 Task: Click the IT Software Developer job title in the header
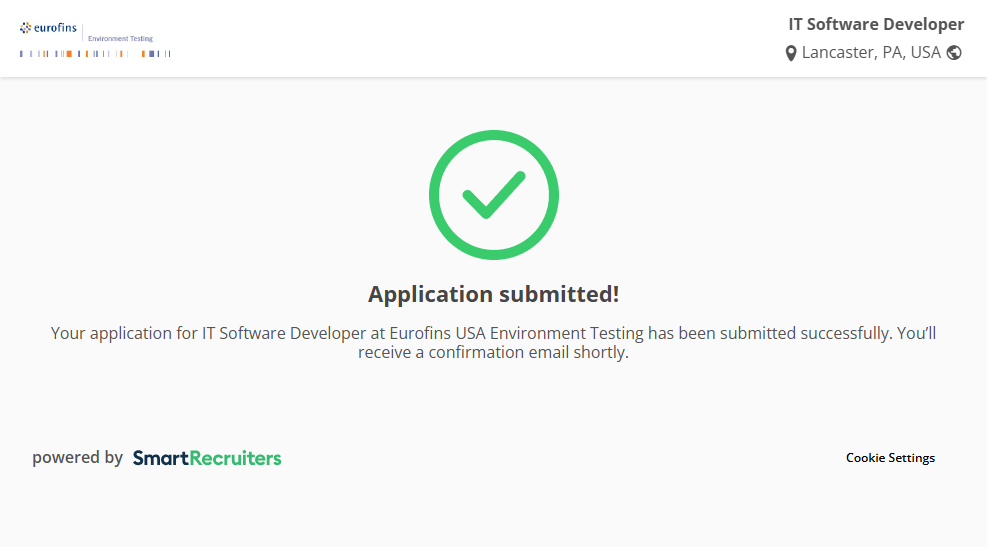point(876,24)
